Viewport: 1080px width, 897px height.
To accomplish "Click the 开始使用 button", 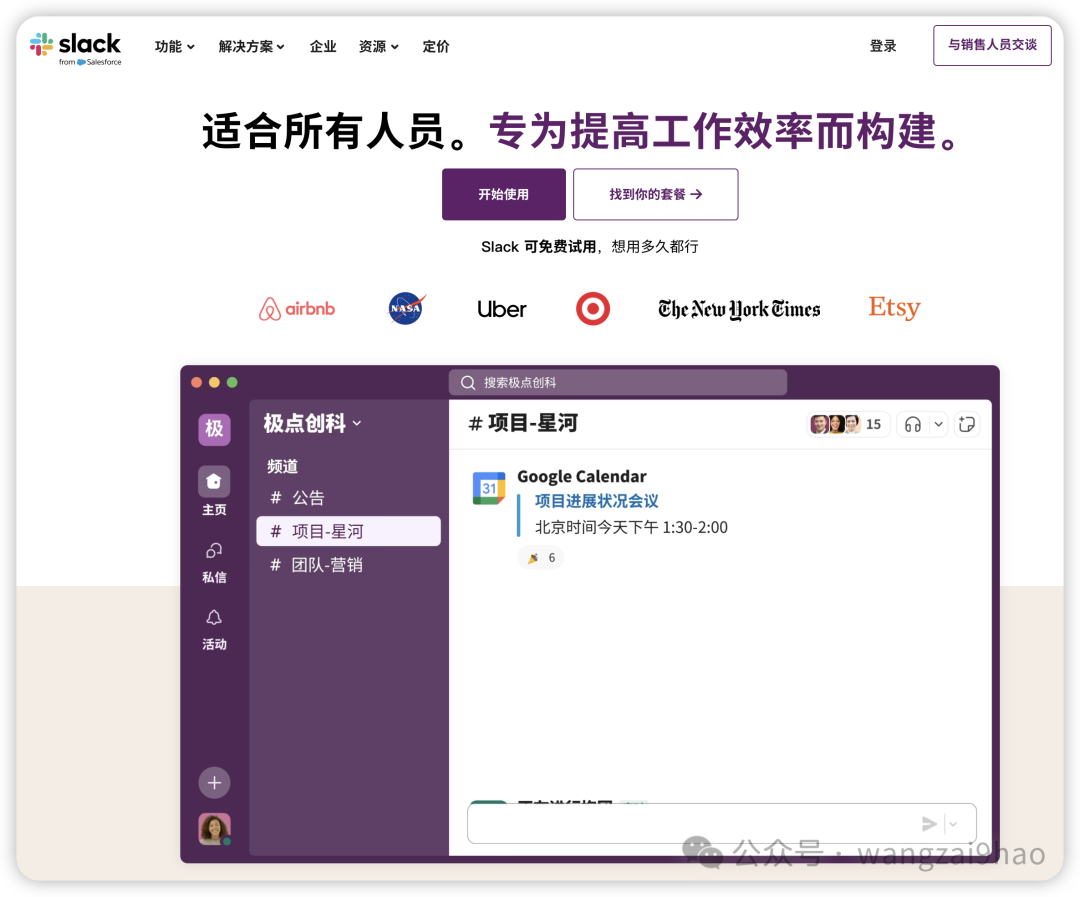I will point(503,194).
